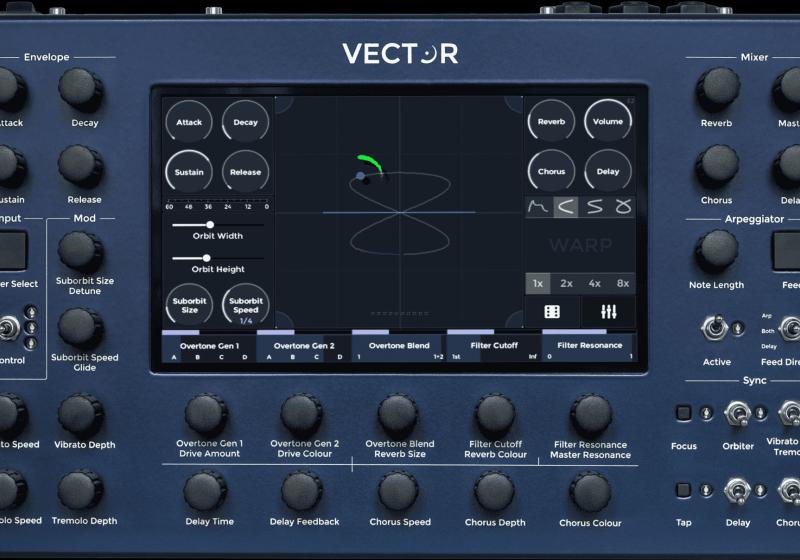Viewport: 800px width, 560px height.
Task: Click the Arpeggiator Note Length knob
Action: pos(716,251)
